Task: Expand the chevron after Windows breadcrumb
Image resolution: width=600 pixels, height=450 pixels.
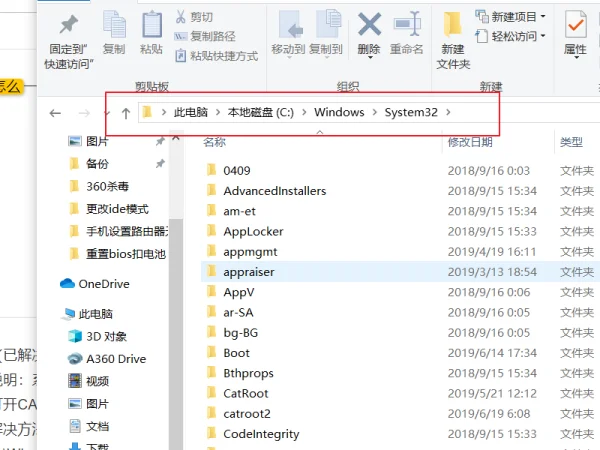Action: coord(375,112)
